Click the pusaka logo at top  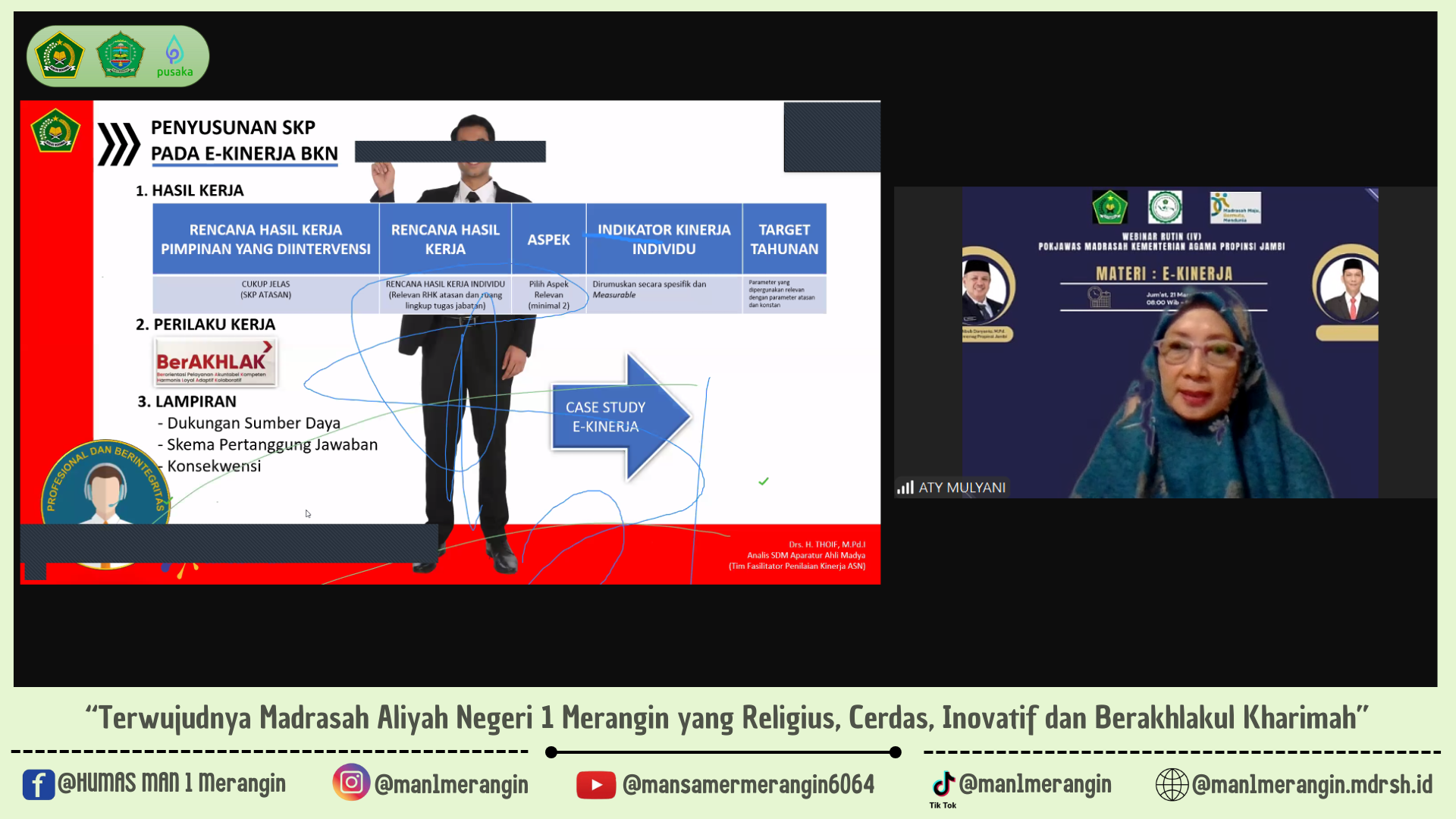pos(174,57)
